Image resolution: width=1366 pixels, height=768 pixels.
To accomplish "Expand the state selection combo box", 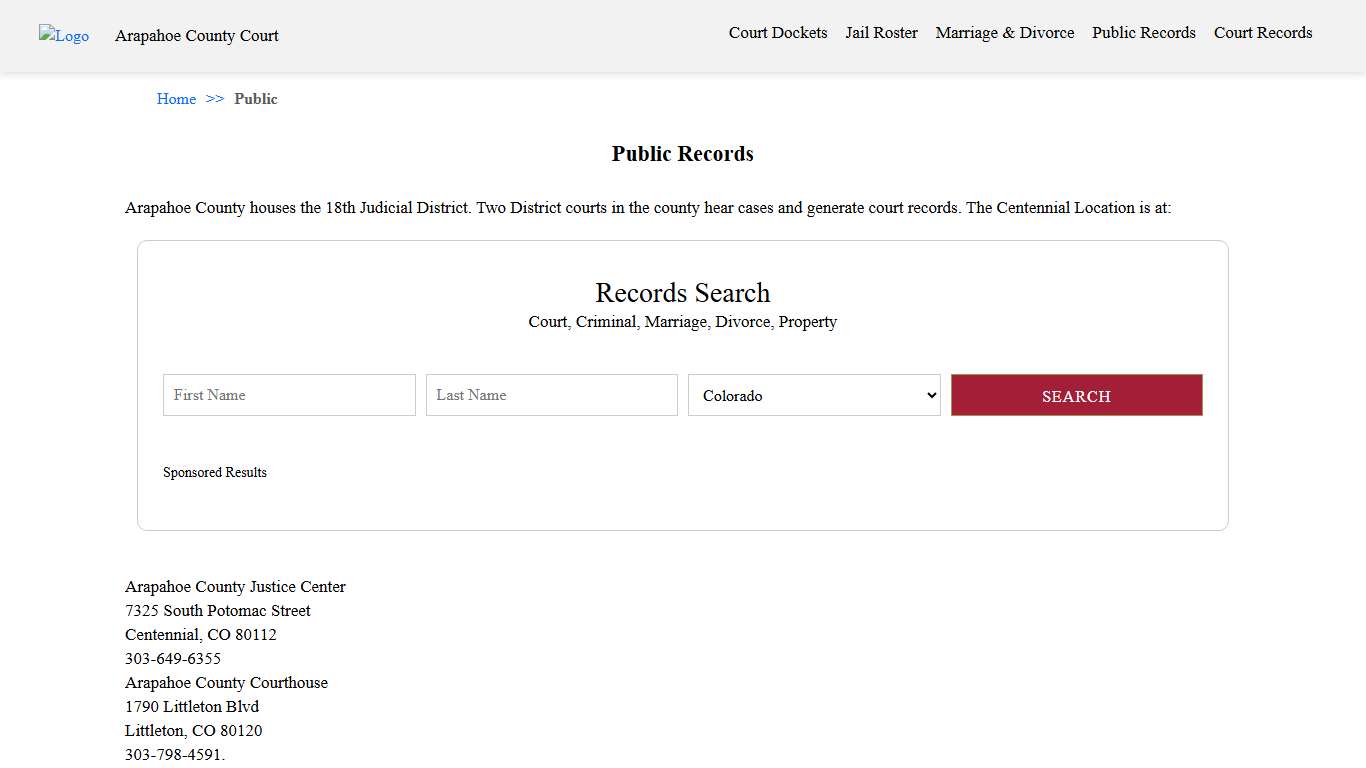I will pyautogui.click(x=813, y=395).
